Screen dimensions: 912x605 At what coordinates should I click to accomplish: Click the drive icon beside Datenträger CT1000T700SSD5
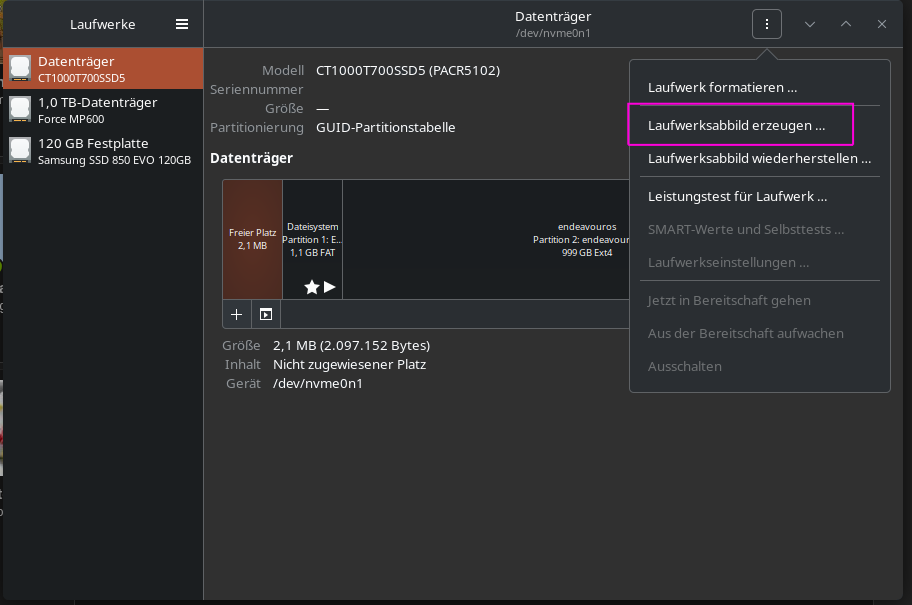pos(20,68)
